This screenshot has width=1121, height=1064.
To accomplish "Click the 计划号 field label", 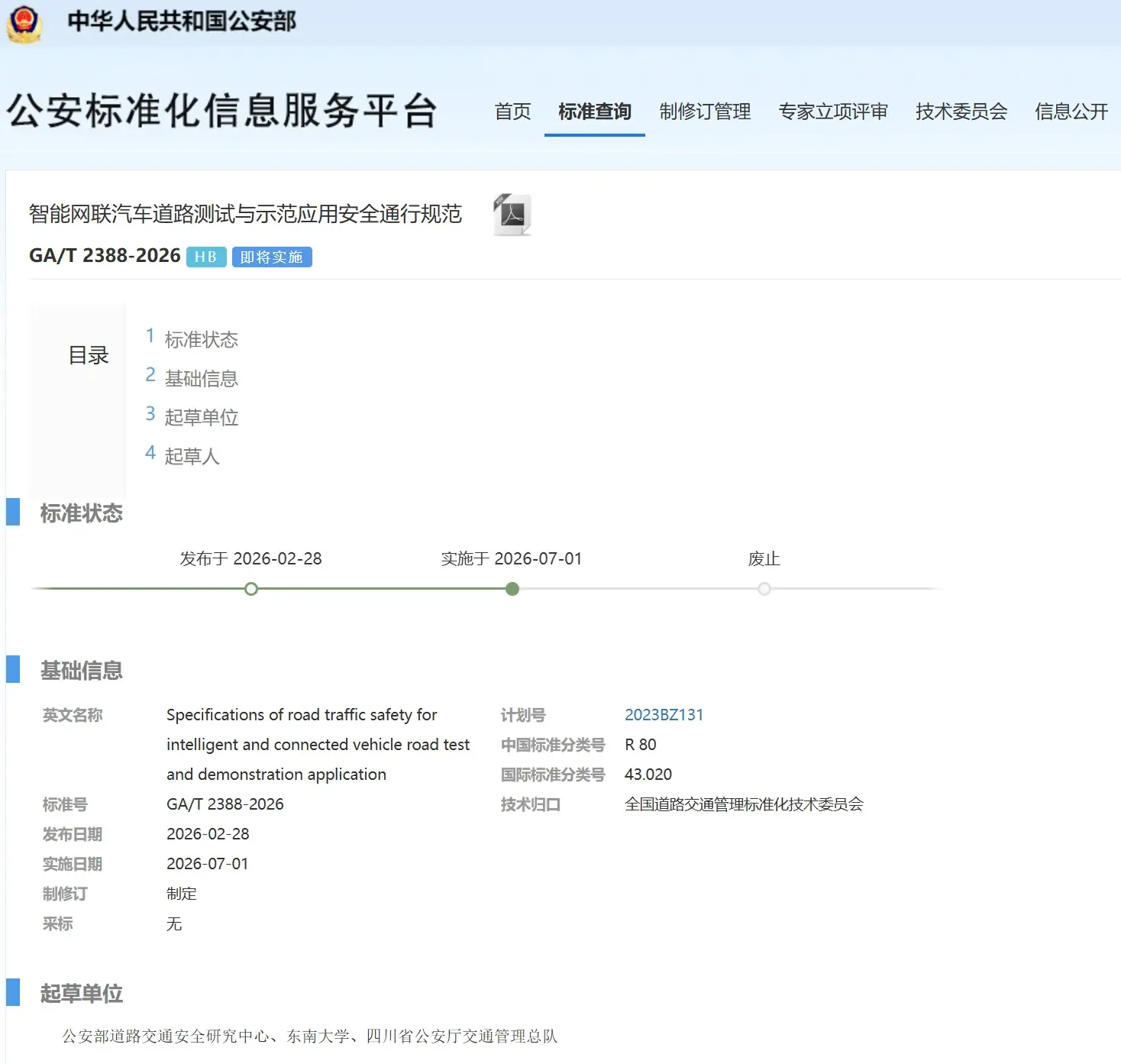I will coord(523,715).
